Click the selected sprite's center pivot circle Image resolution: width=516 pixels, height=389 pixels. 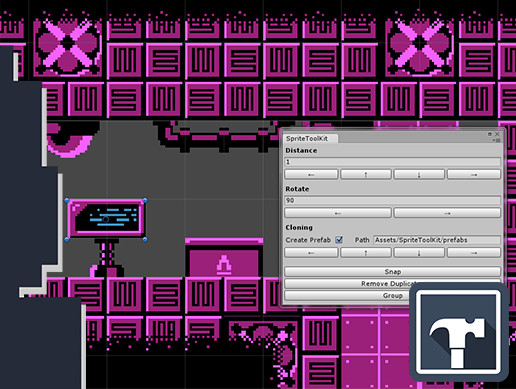(106, 220)
